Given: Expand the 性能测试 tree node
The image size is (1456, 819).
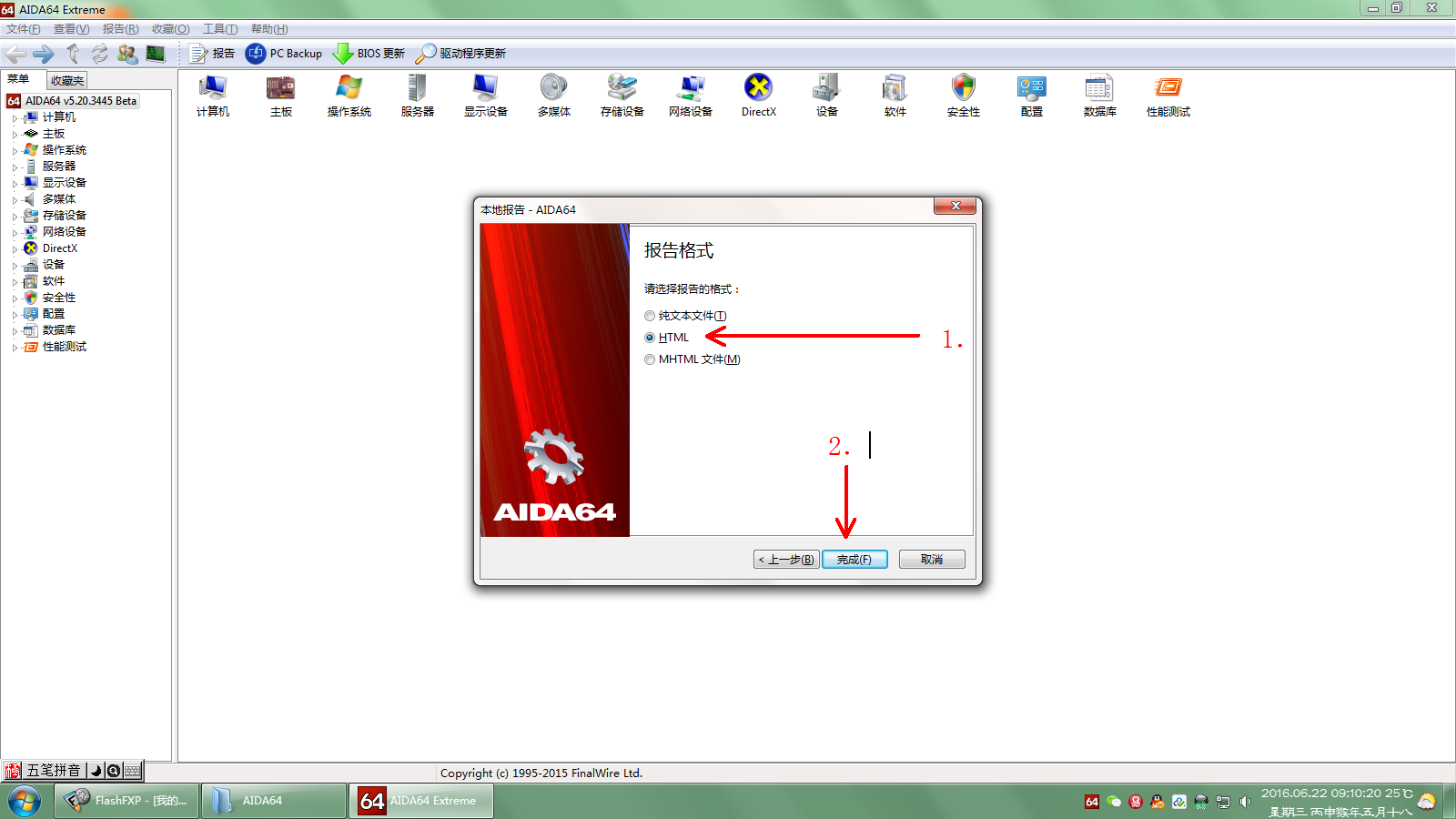Looking at the screenshot, I should coord(15,348).
